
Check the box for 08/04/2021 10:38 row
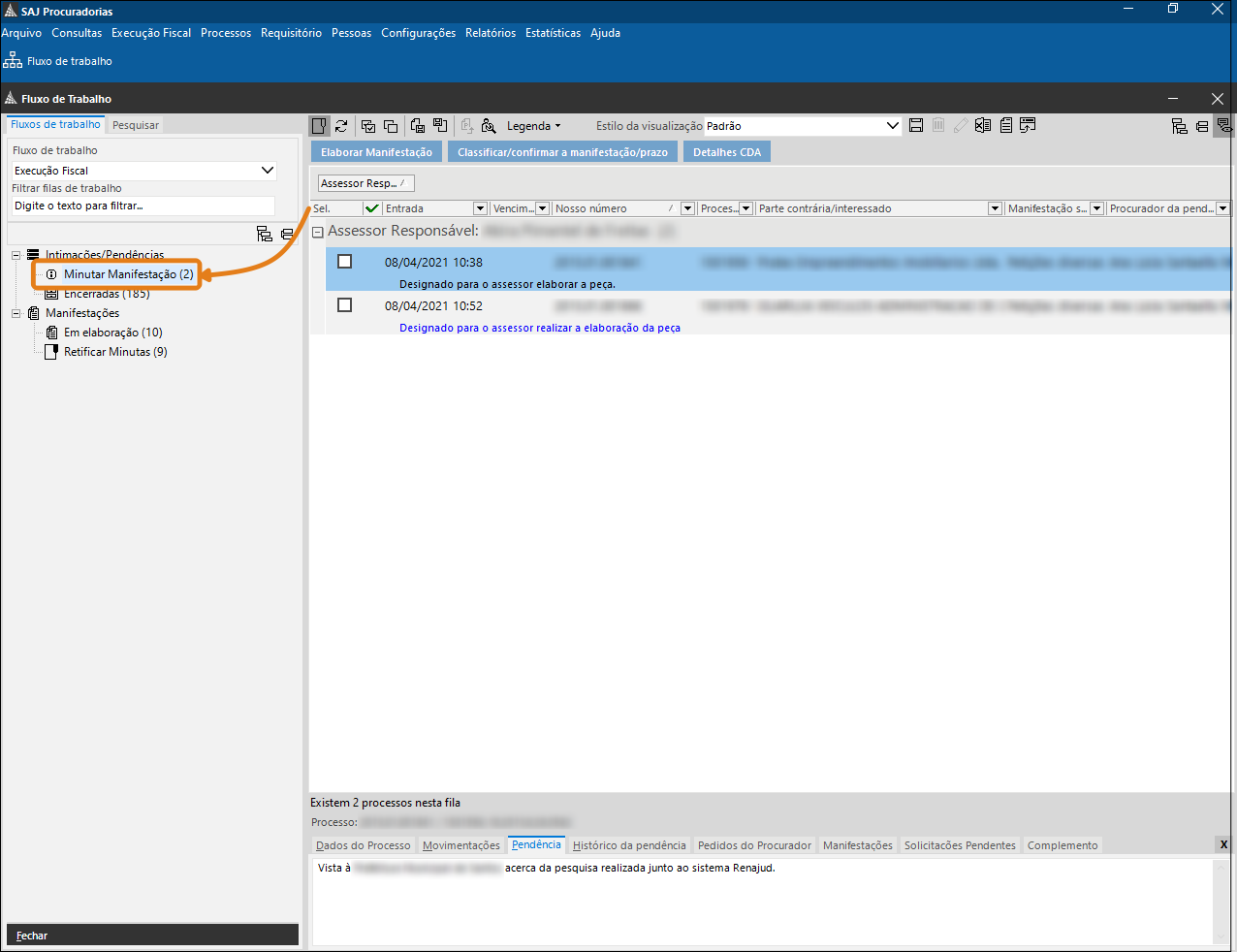pyautogui.click(x=344, y=262)
